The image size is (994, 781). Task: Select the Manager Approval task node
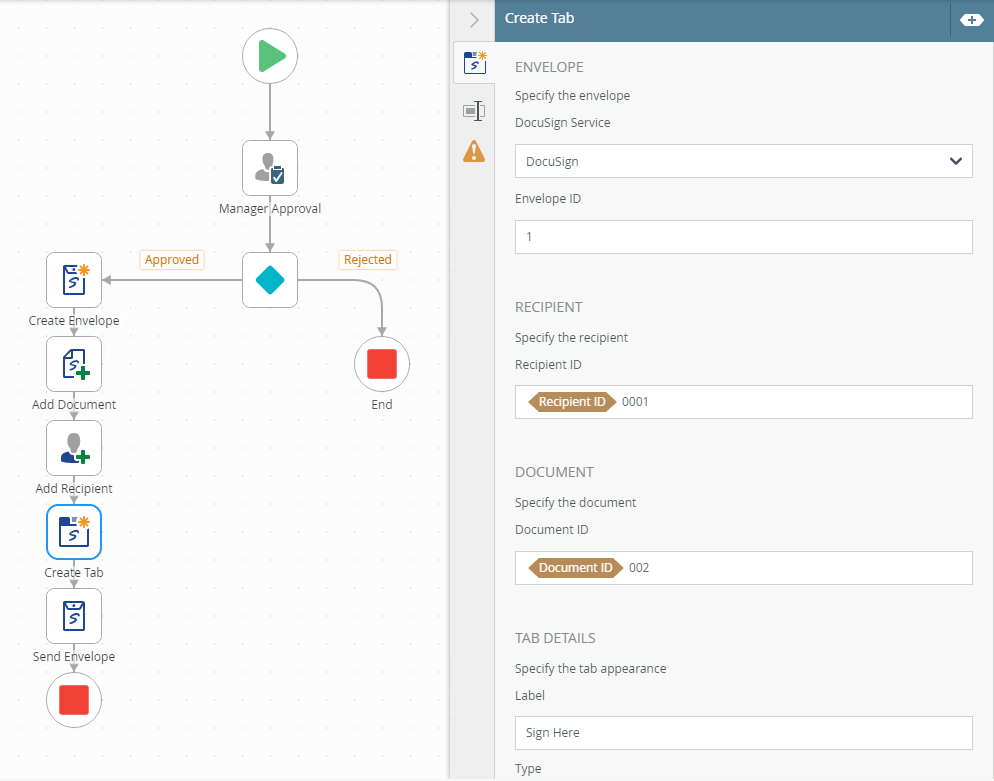[270, 168]
